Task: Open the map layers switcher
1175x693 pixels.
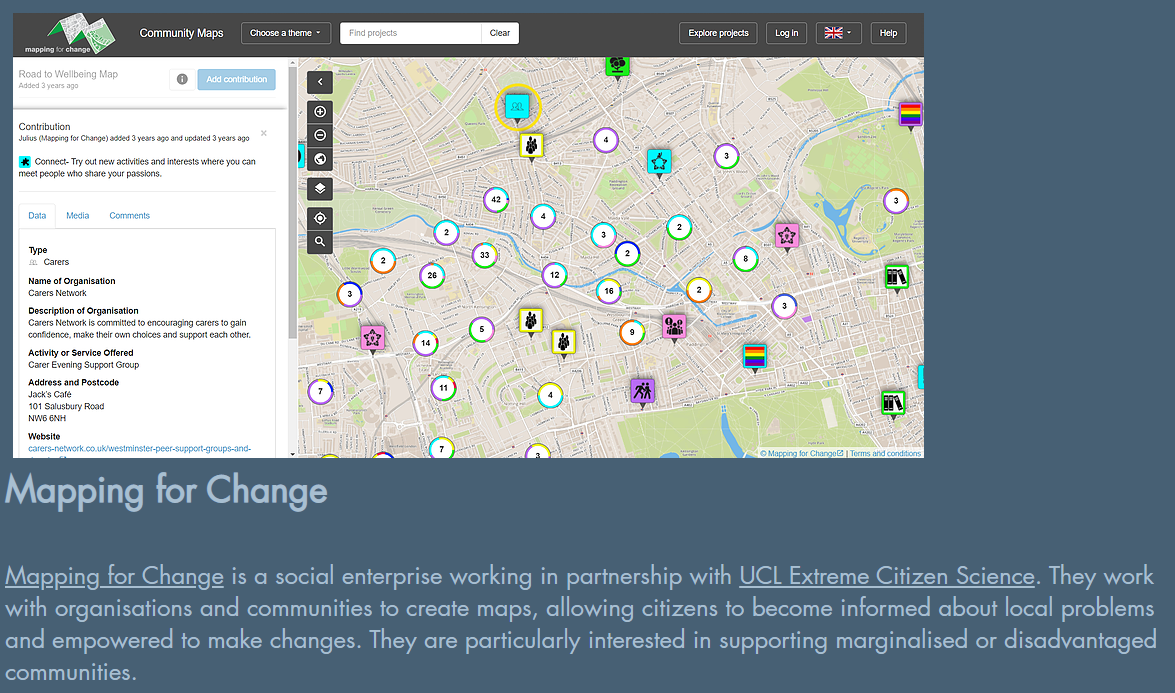Action: [319, 188]
